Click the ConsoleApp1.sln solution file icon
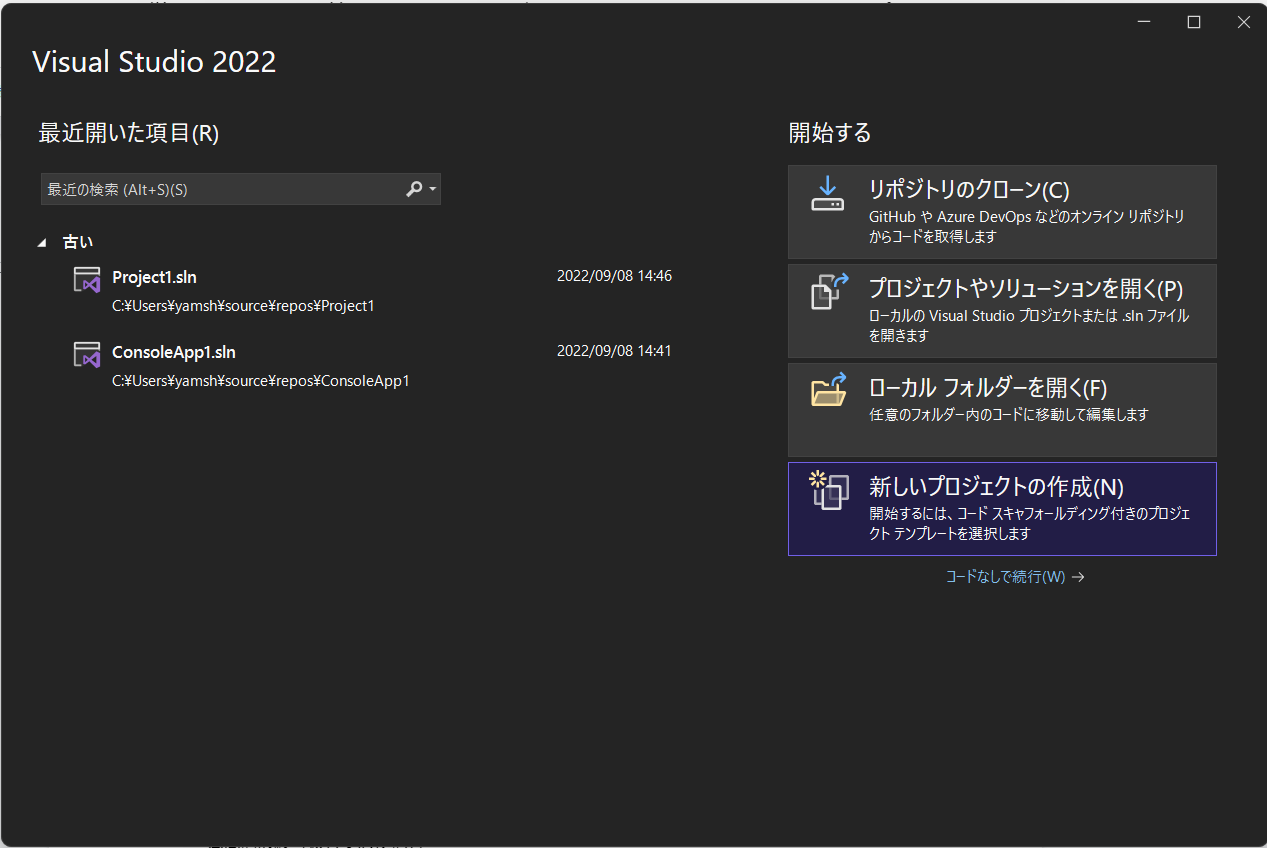Screen dimensions: 1267x848 [x=87, y=354]
